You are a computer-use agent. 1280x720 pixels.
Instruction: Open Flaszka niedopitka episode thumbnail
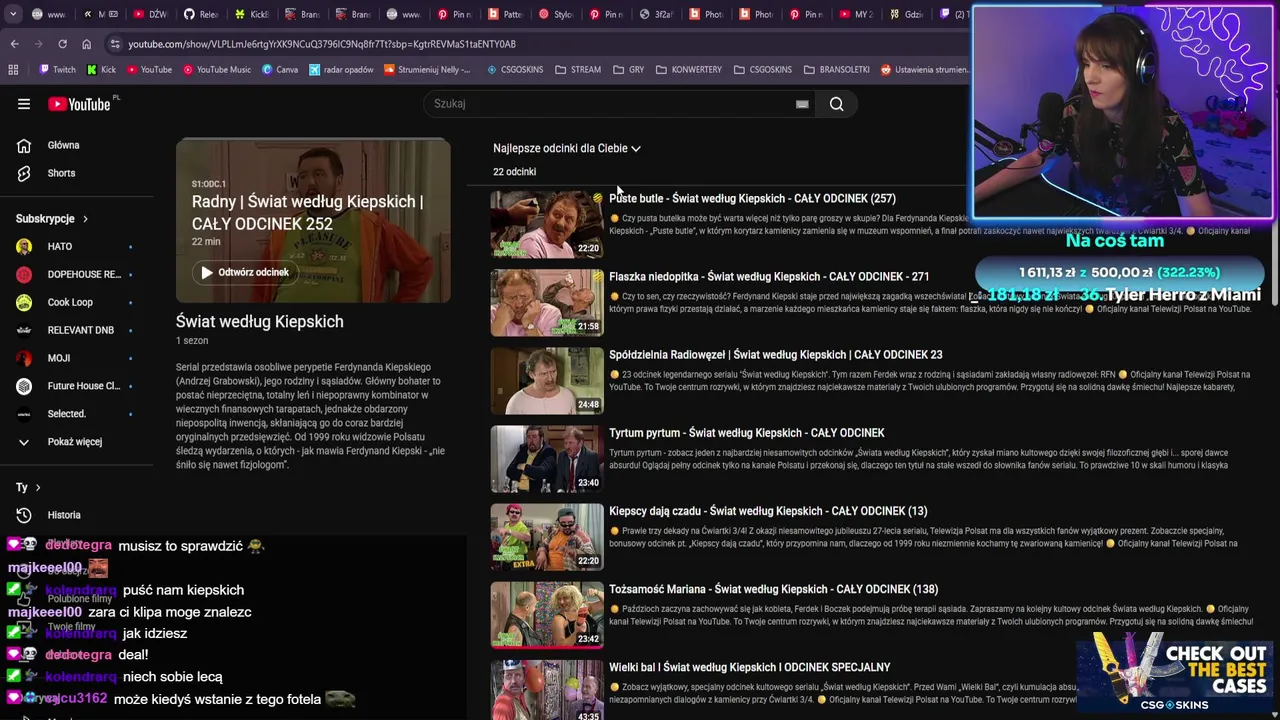(x=547, y=302)
